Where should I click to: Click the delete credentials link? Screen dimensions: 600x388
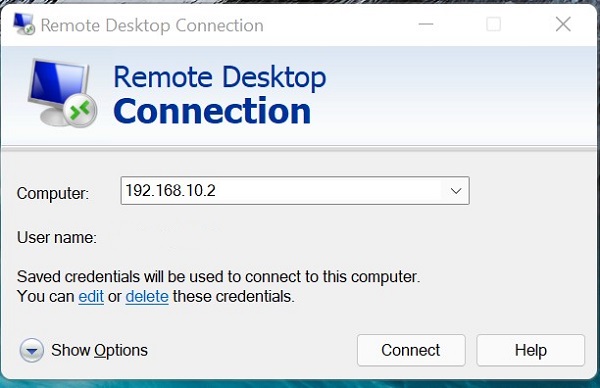point(147,297)
